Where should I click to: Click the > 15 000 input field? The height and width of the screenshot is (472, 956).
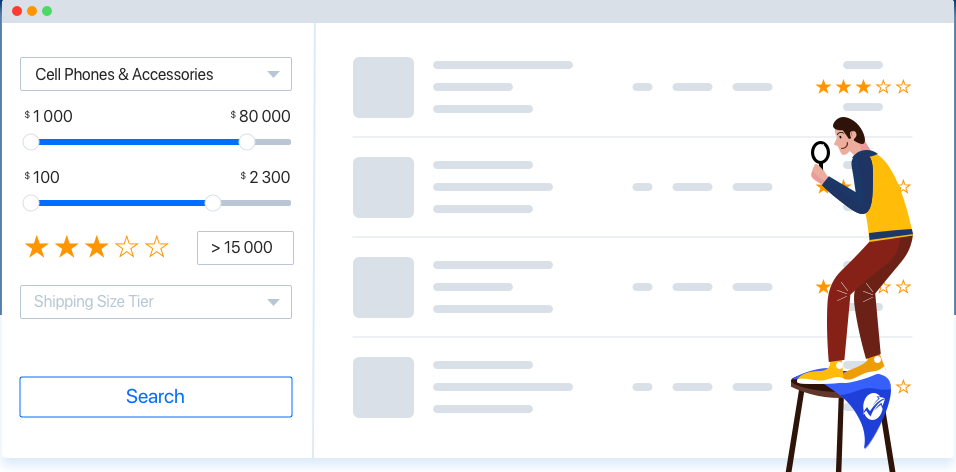point(245,248)
